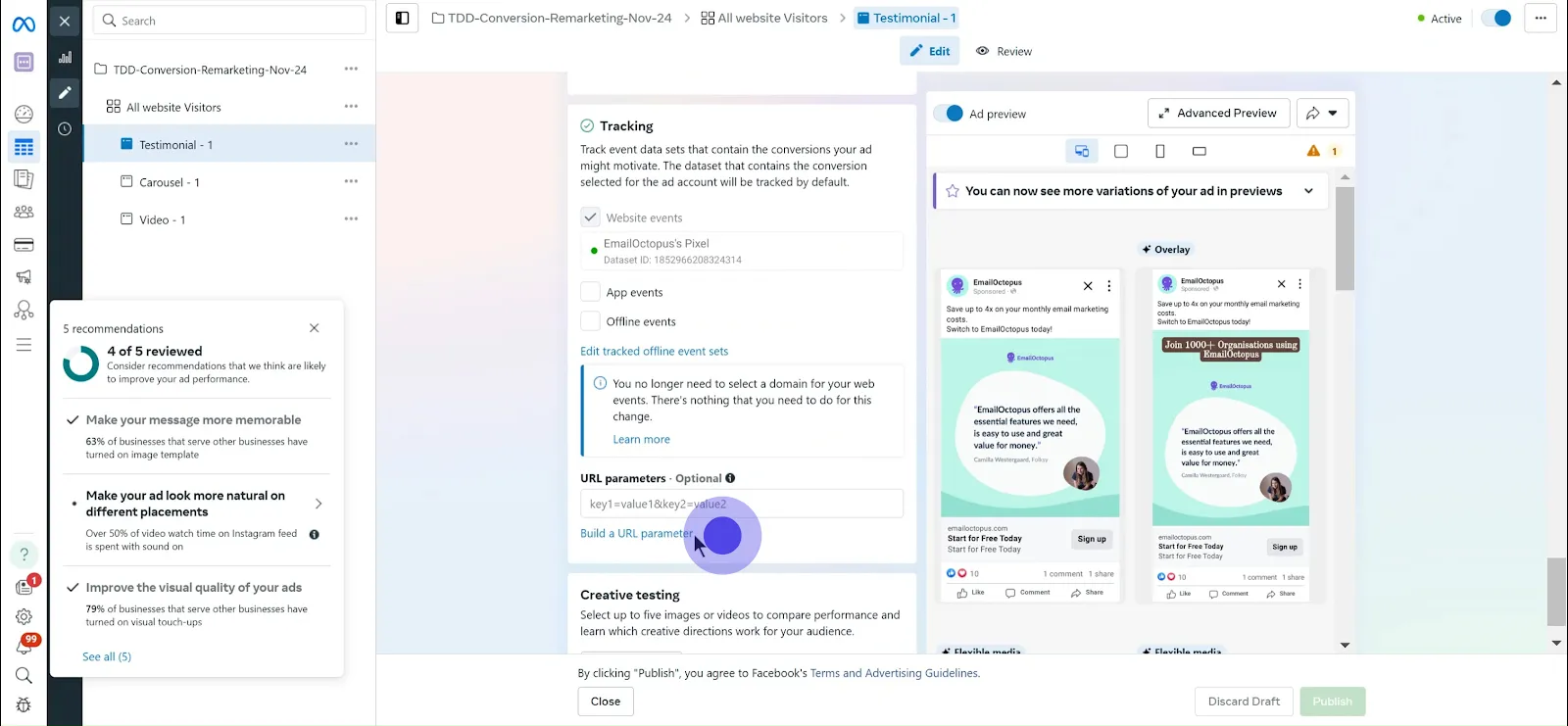Open the Meta logo home icon
Screen dimensions: 1568x726
click(x=24, y=24)
